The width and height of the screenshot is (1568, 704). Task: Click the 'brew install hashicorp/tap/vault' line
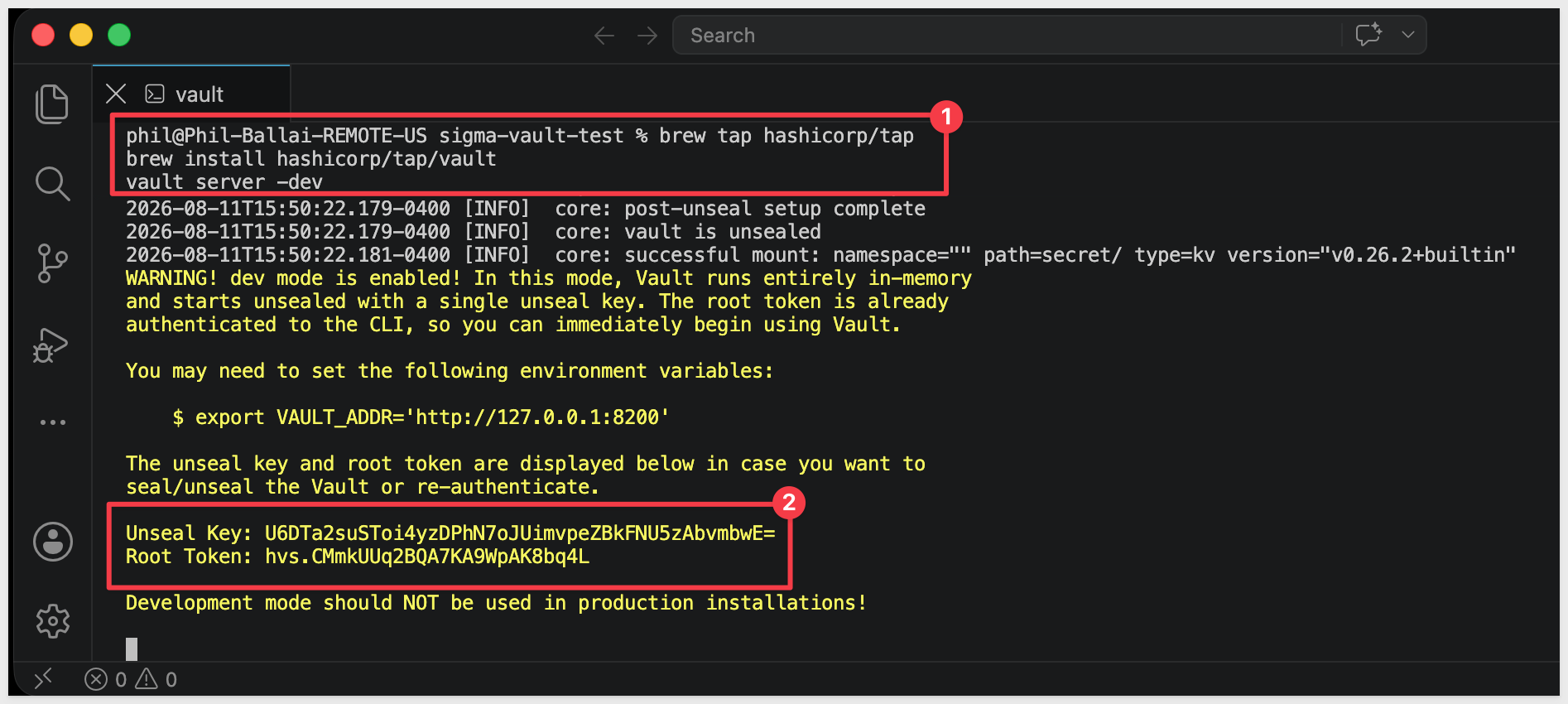[311, 159]
